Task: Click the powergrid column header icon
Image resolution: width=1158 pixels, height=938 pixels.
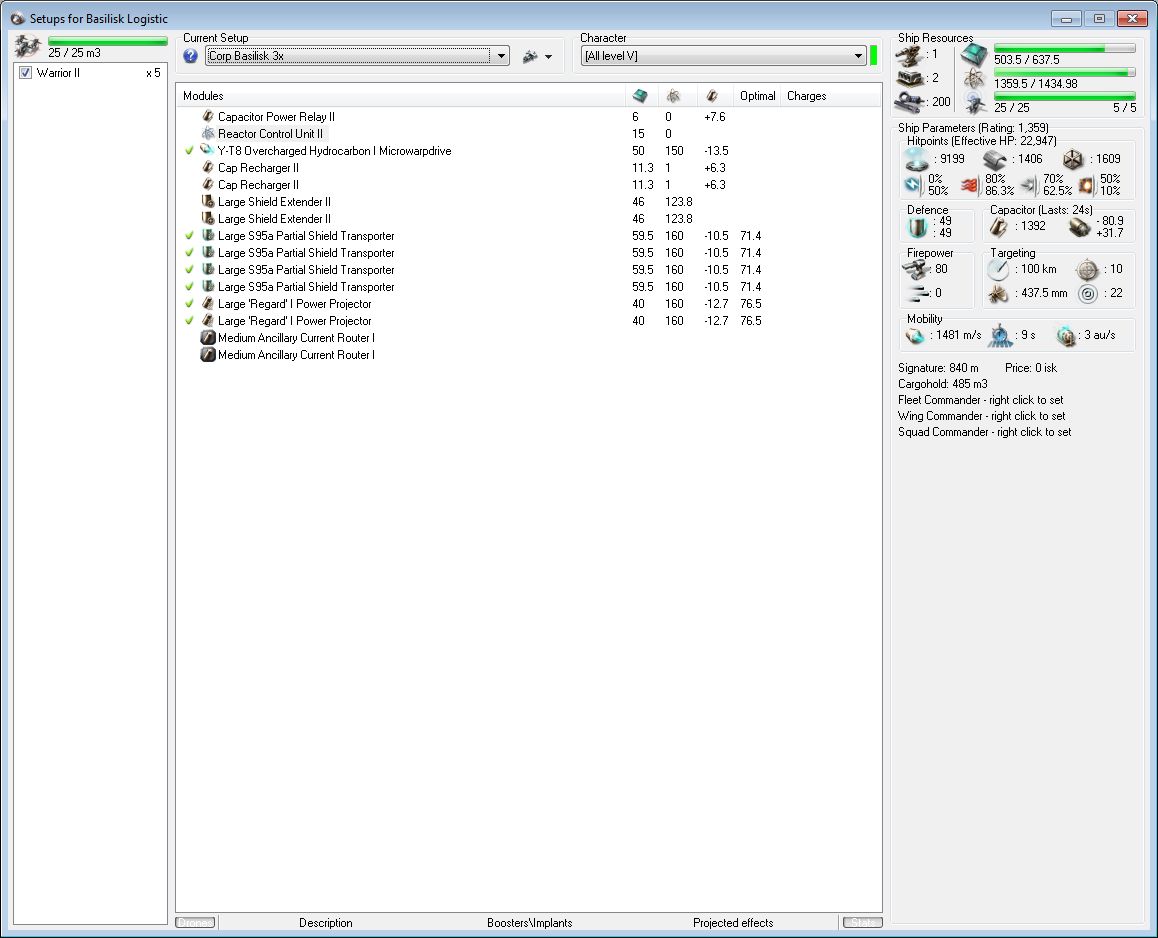Action: pyautogui.click(x=674, y=96)
